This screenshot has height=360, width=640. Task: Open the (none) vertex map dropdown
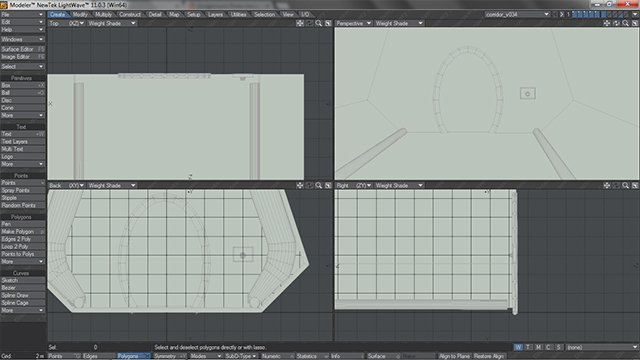[602, 347]
